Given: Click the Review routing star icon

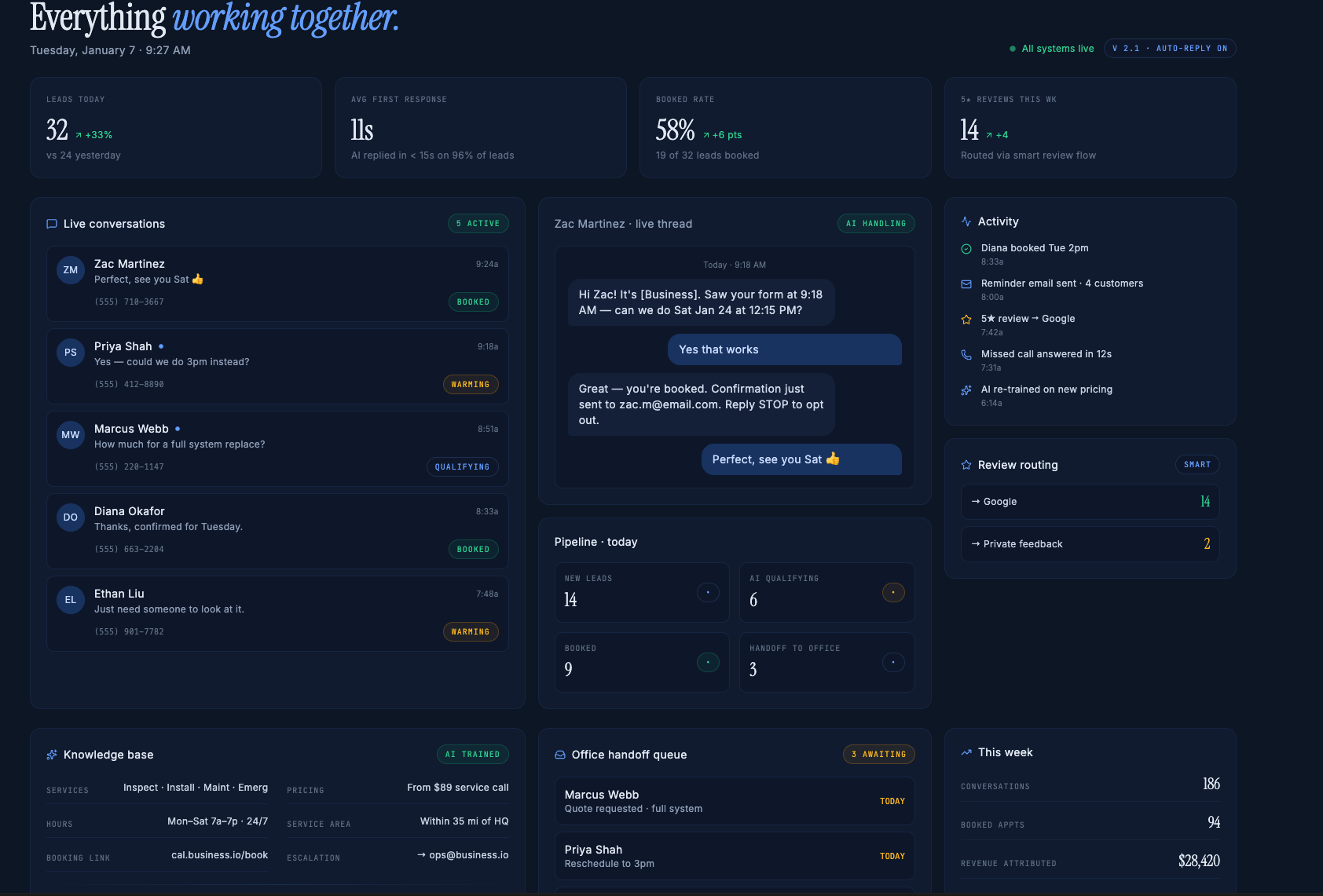Looking at the screenshot, I should [x=966, y=465].
